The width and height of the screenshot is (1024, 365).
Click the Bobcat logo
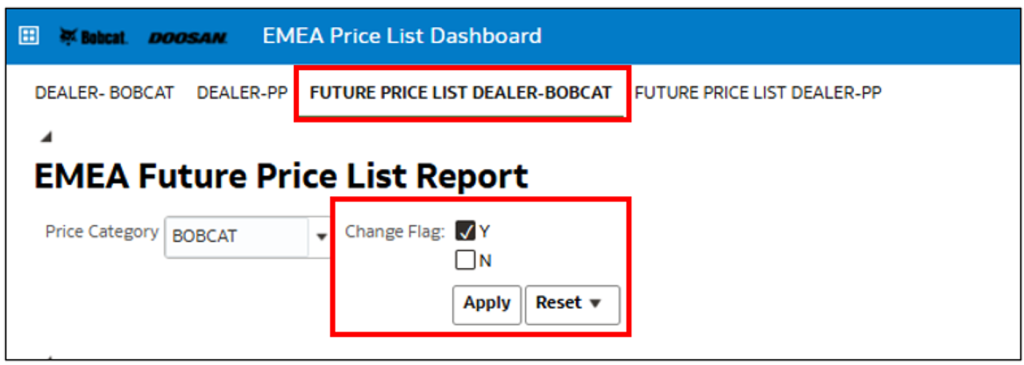click(x=93, y=37)
